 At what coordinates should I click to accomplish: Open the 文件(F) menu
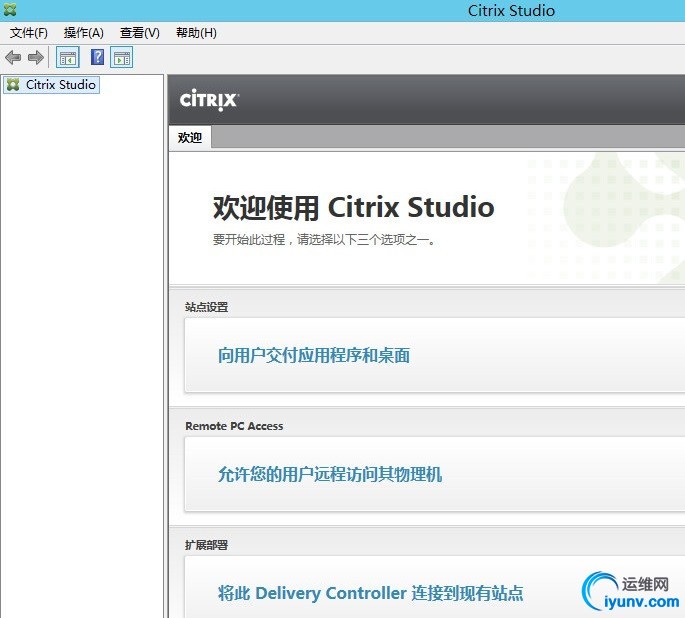point(29,33)
